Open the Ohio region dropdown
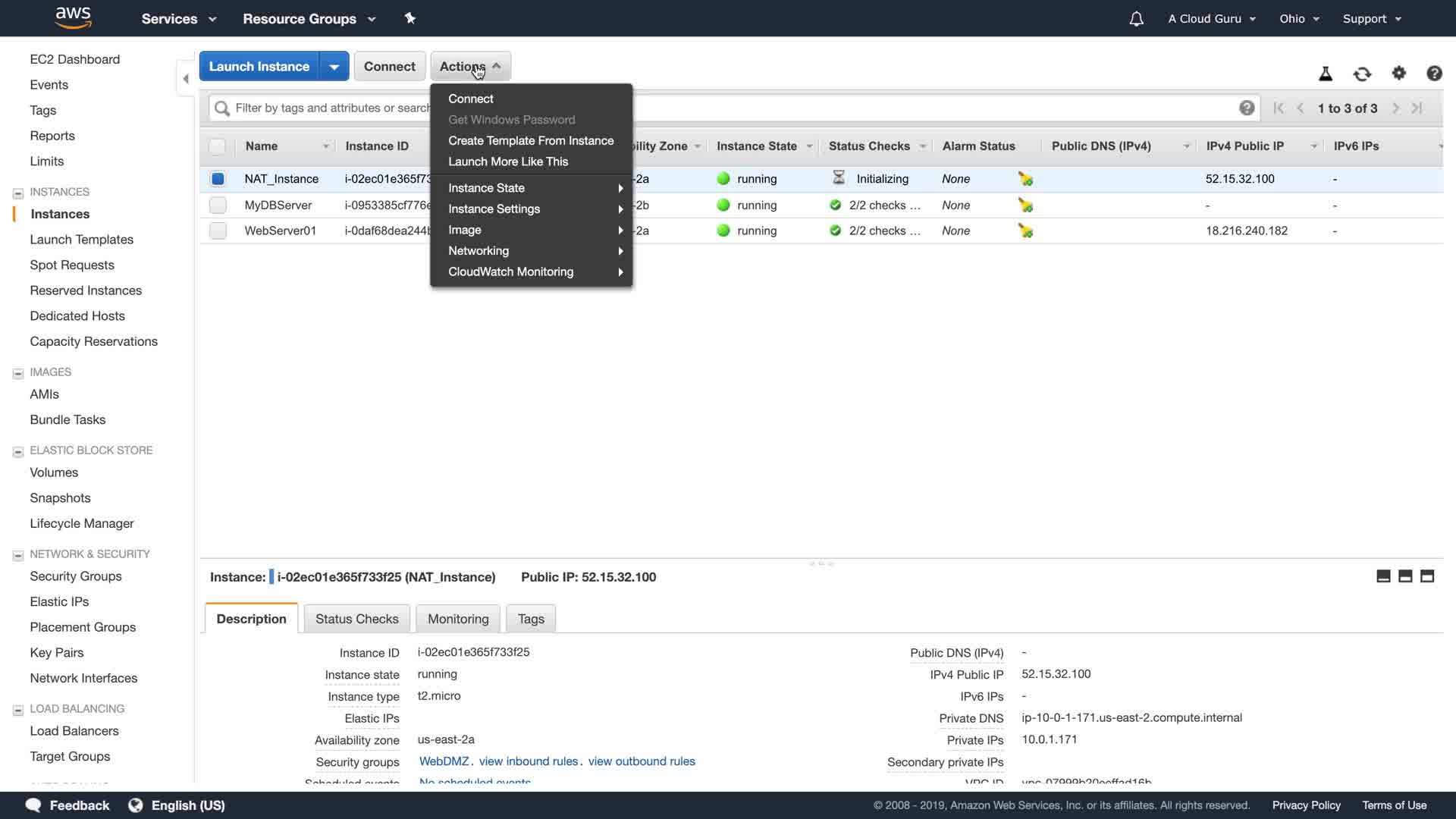The width and height of the screenshot is (1456, 819). coord(1299,19)
